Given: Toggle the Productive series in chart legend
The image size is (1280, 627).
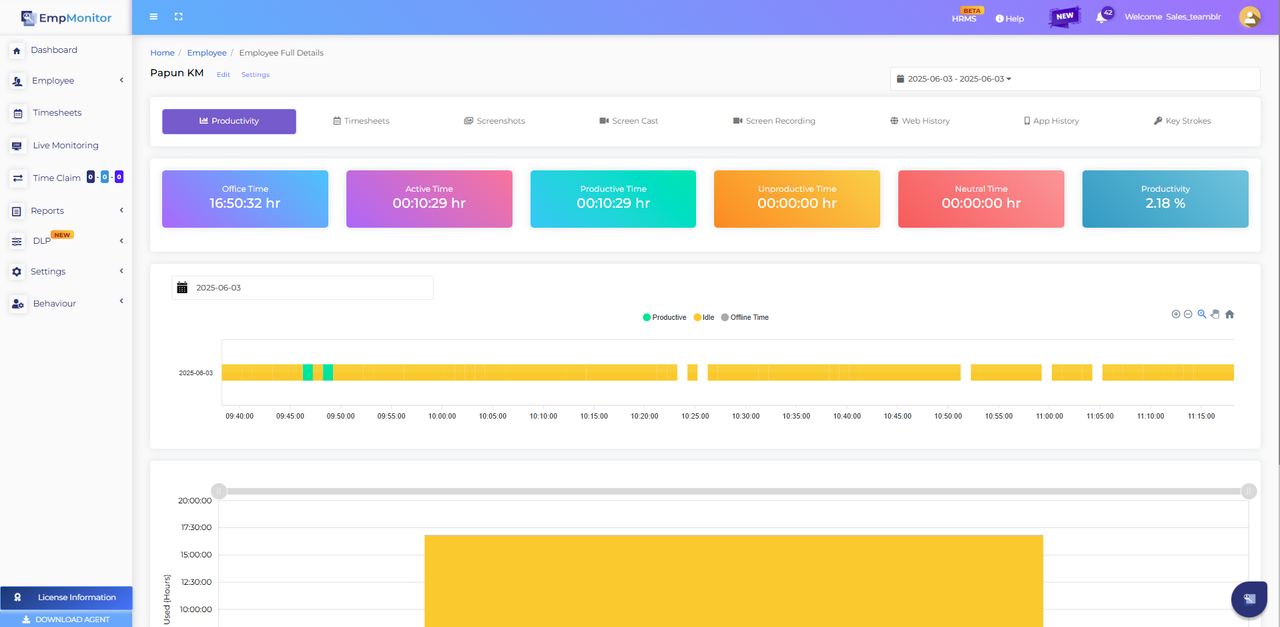Looking at the screenshot, I should click(665, 317).
